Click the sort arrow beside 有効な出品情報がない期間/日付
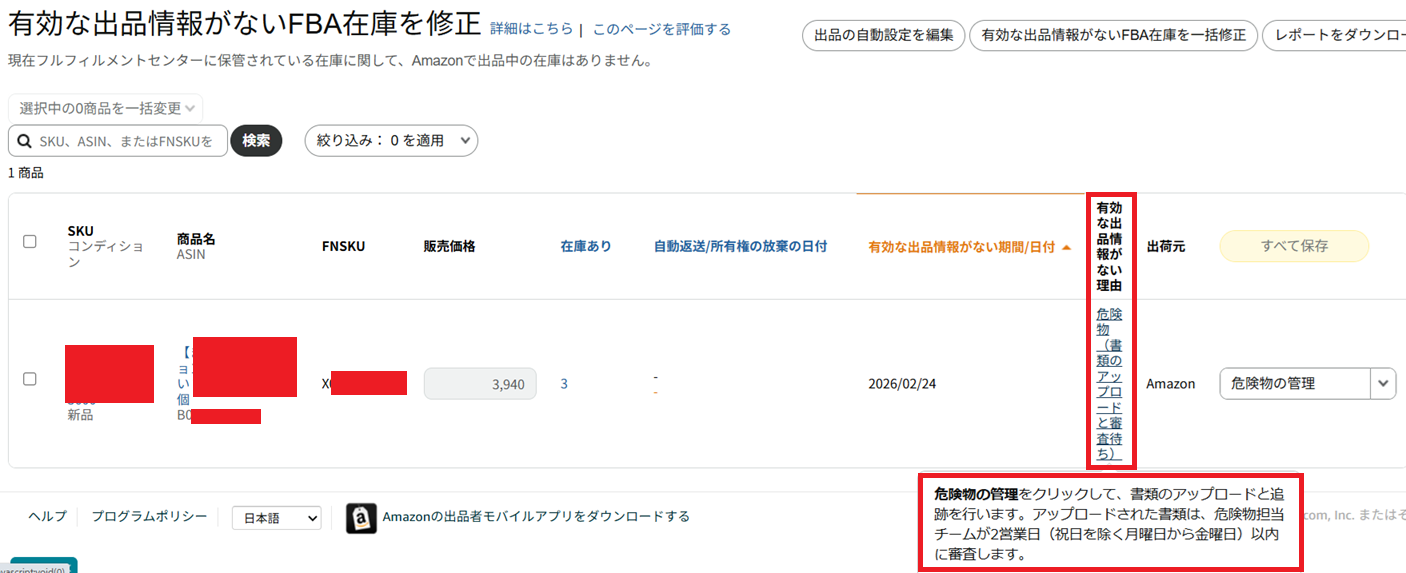 [1066, 247]
